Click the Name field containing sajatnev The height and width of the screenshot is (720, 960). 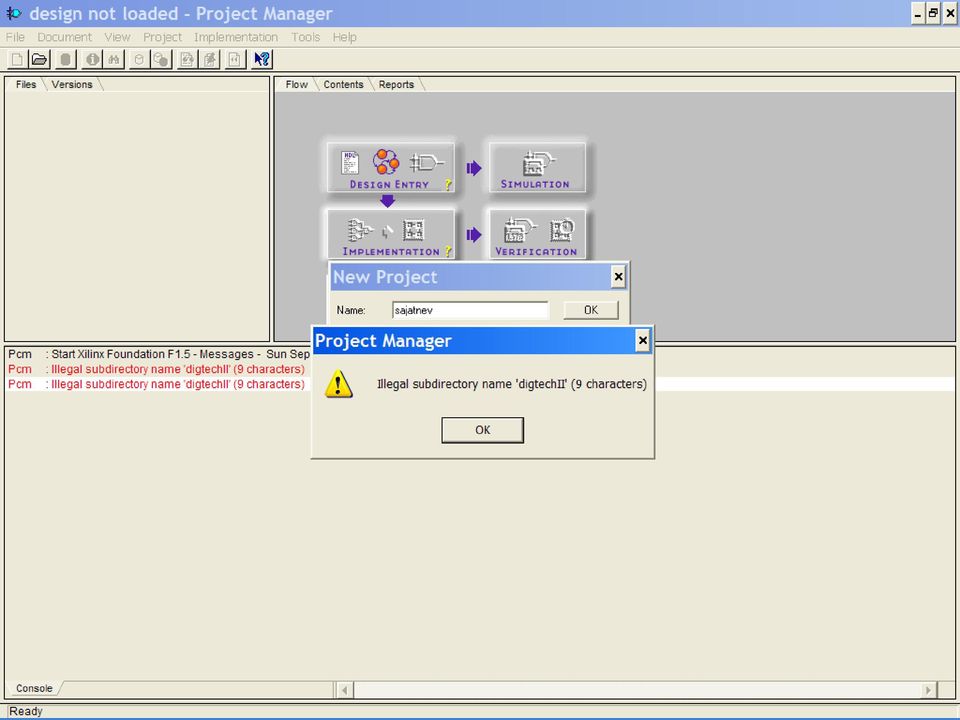pyautogui.click(x=470, y=310)
